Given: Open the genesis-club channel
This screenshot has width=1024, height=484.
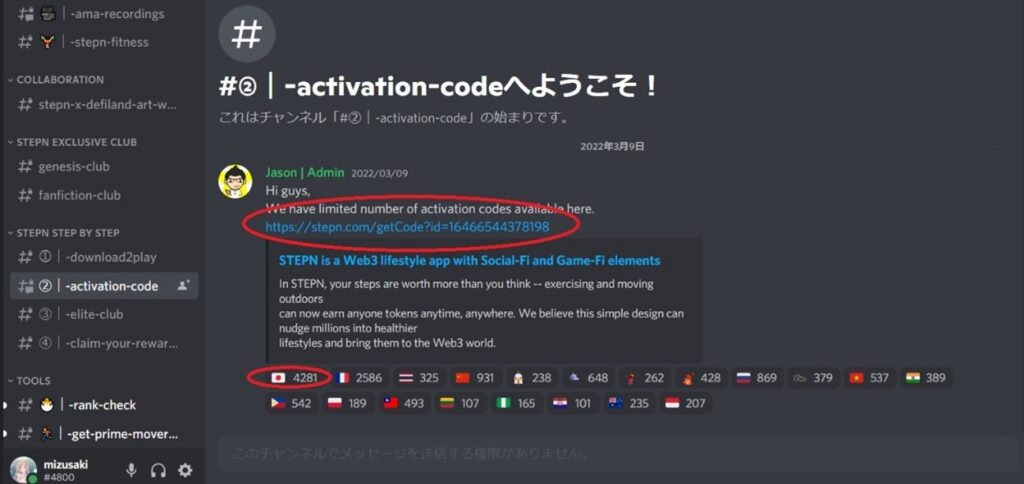Looking at the screenshot, I should coord(74,166).
